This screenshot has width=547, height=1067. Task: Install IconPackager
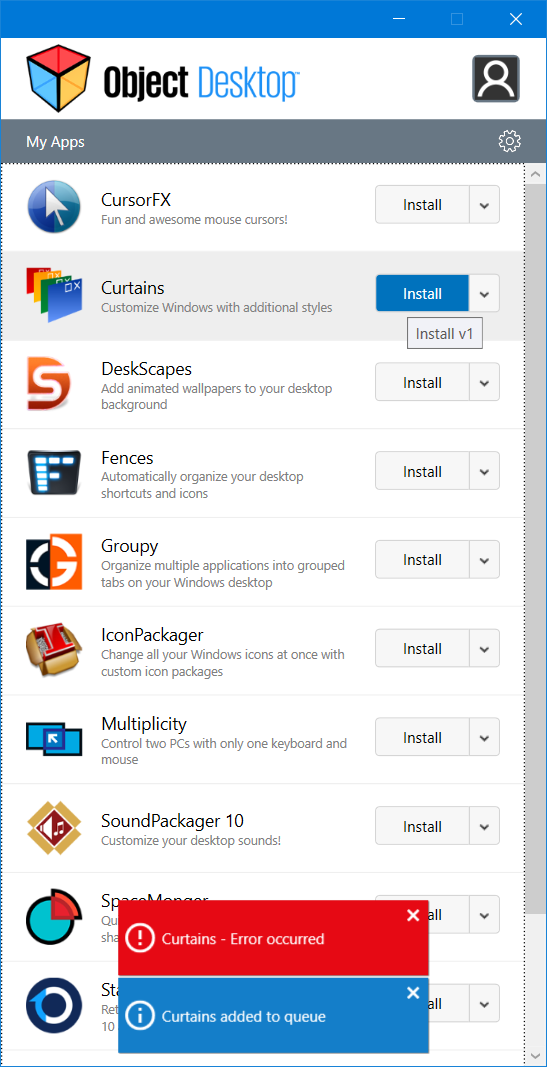pyautogui.click(x=422, y=649)
